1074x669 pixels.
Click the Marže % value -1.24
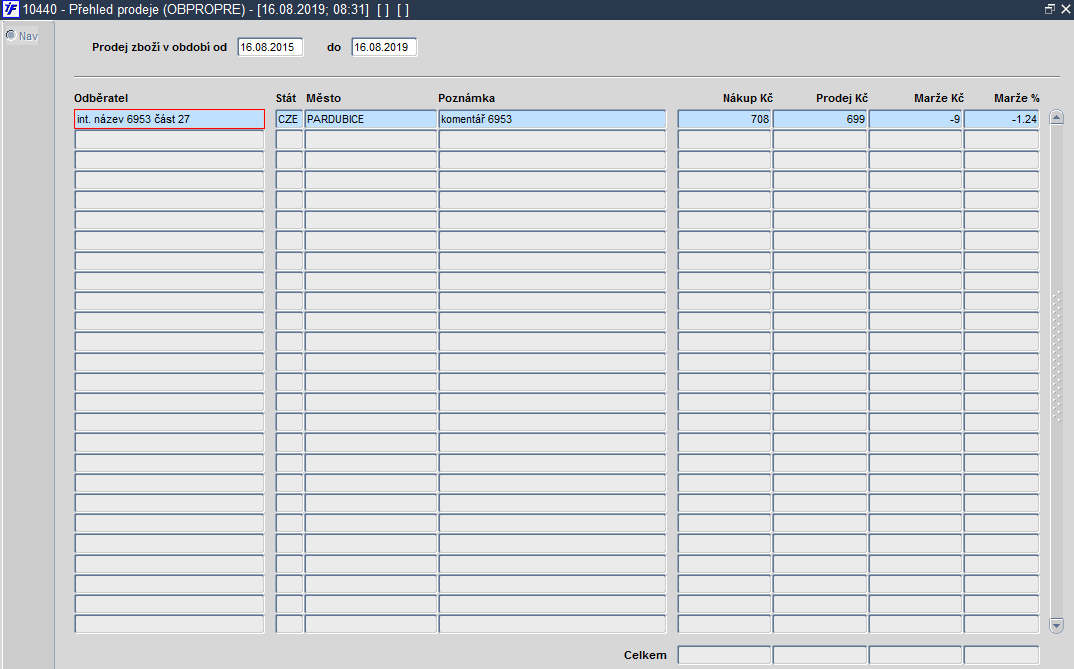click(1001, 119)
